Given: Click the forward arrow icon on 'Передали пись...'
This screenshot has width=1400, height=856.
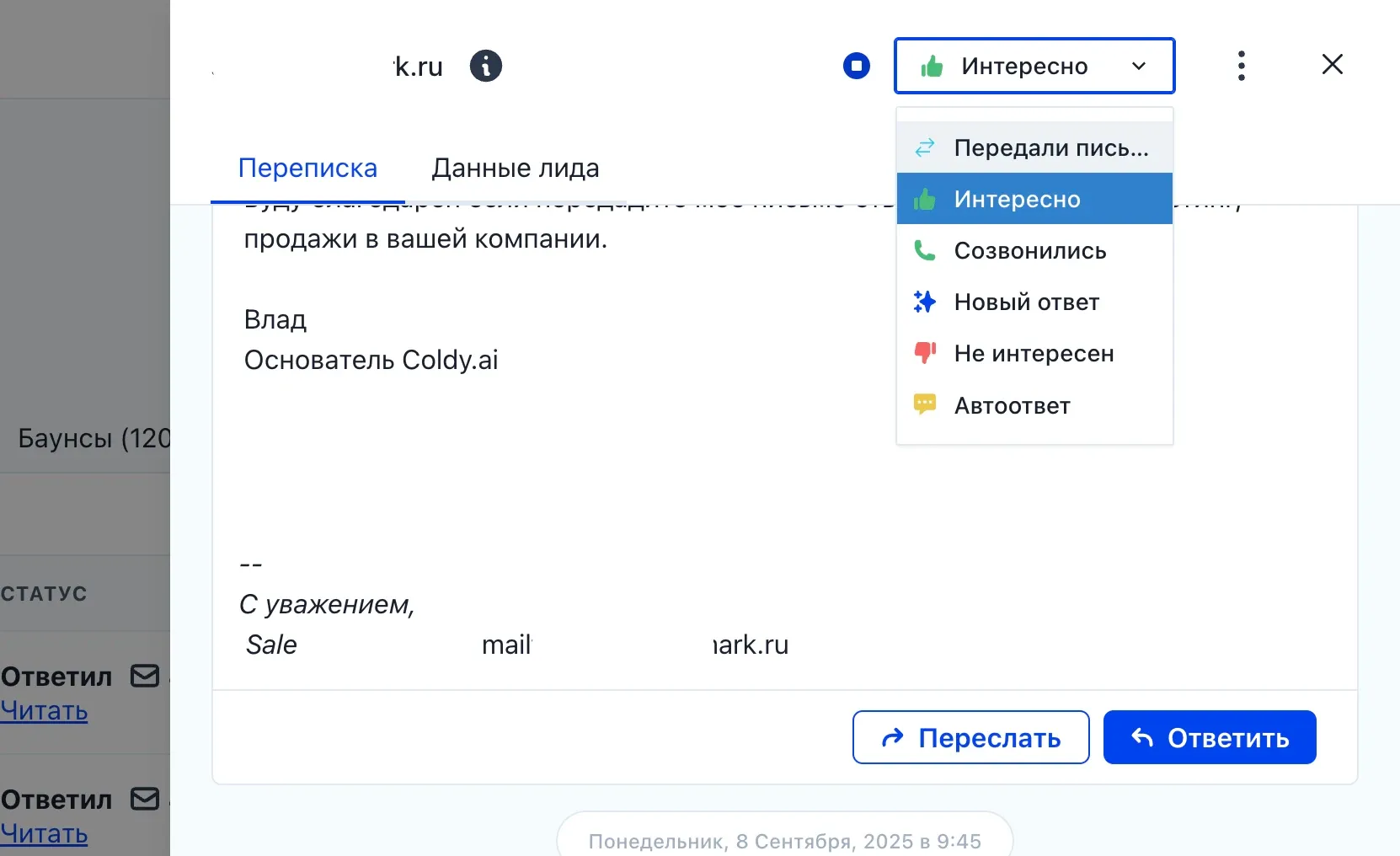Looking at the screenshot, I should tap(924, 147).
